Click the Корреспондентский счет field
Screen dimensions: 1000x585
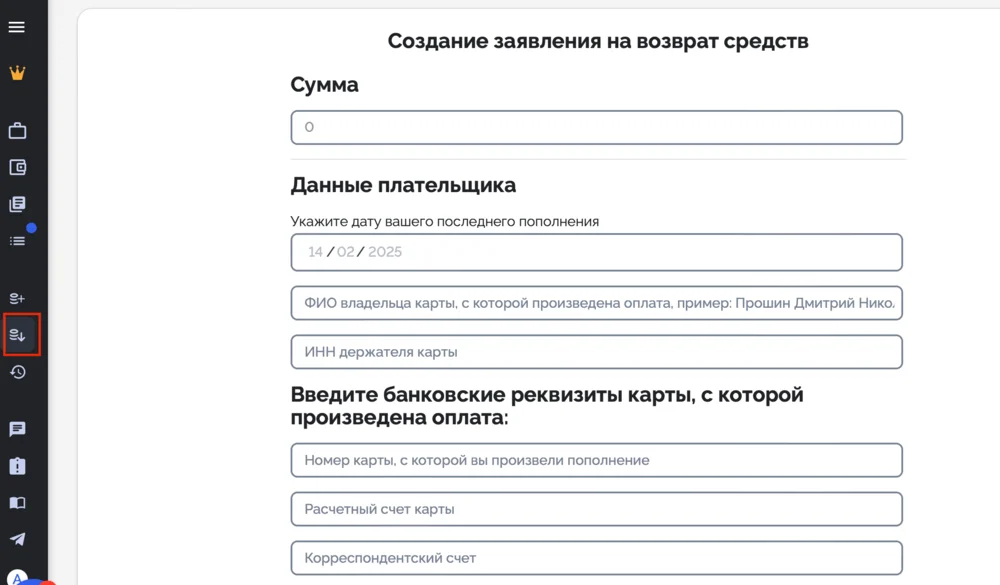[596, 557]
